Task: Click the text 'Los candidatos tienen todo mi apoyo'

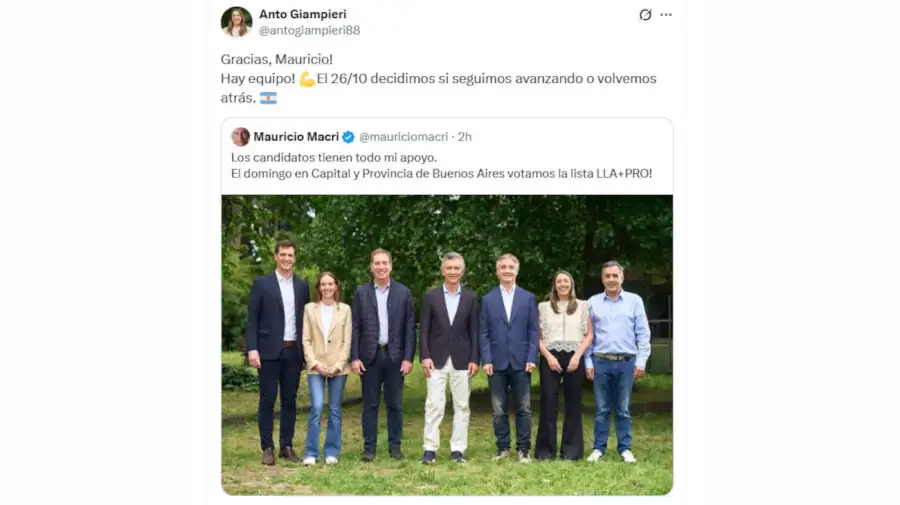Action: click(x=334, y=157)
